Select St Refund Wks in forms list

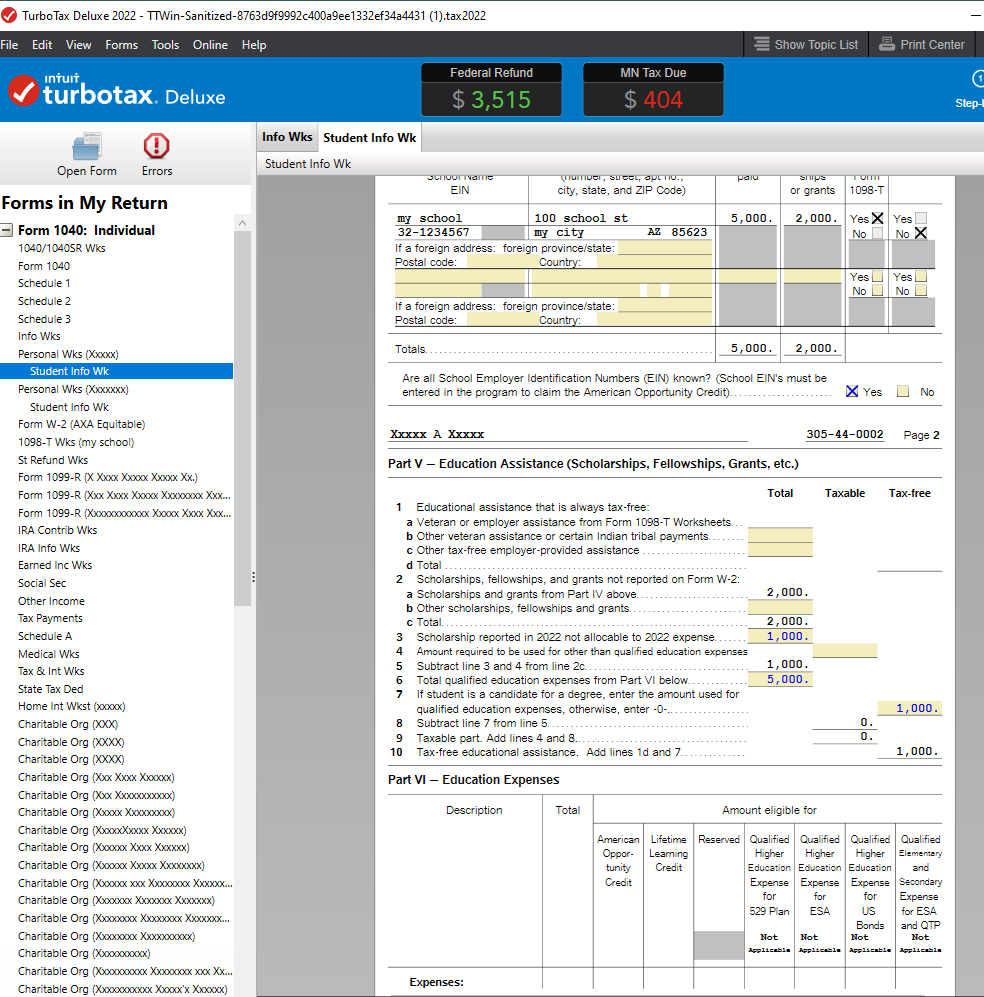pyautogui.click(x=53, y=460)
